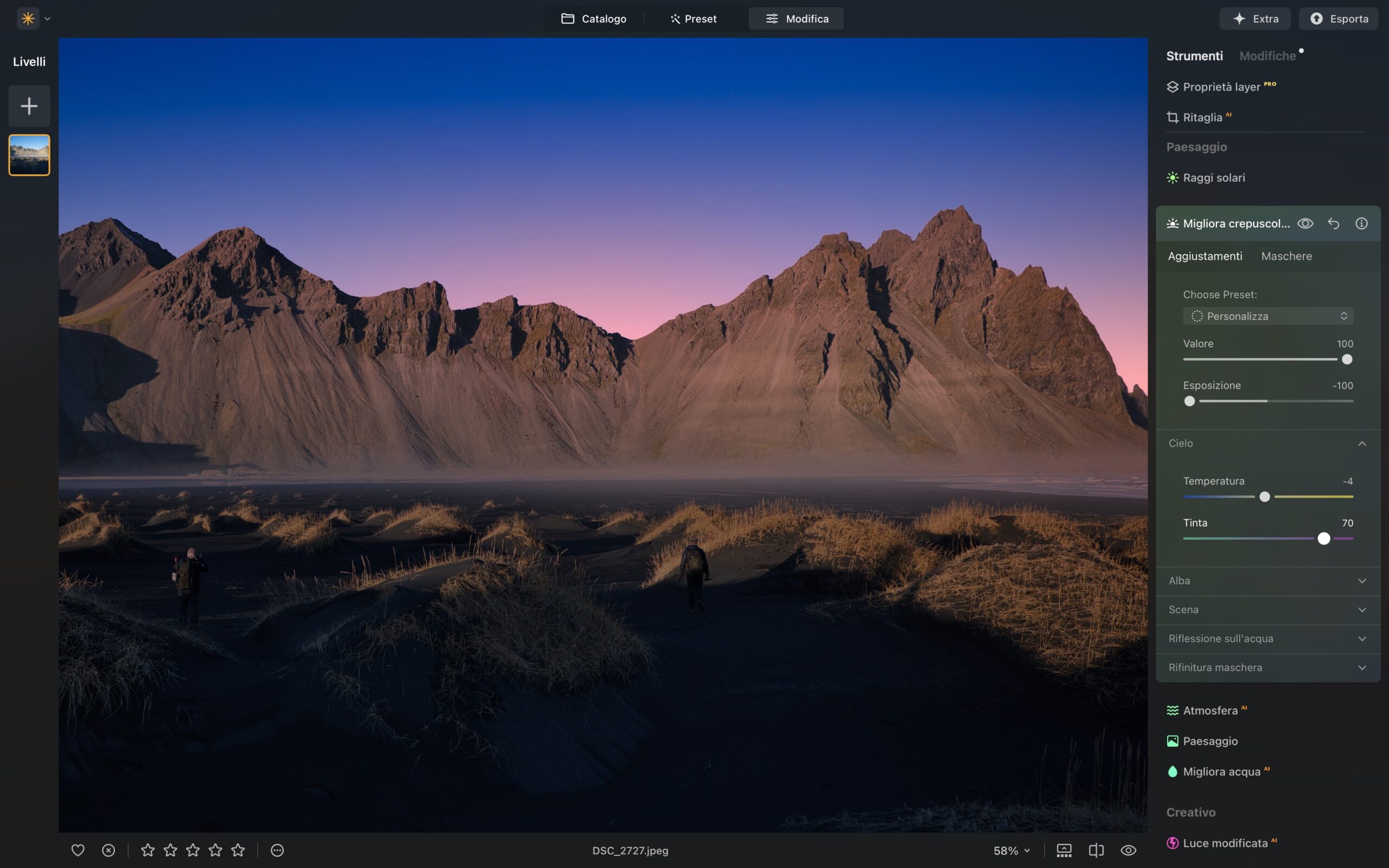Screen dimensions: 1389x868
Task: Adjust the Tinta slider handle
Action: [x=1322, y=539]
